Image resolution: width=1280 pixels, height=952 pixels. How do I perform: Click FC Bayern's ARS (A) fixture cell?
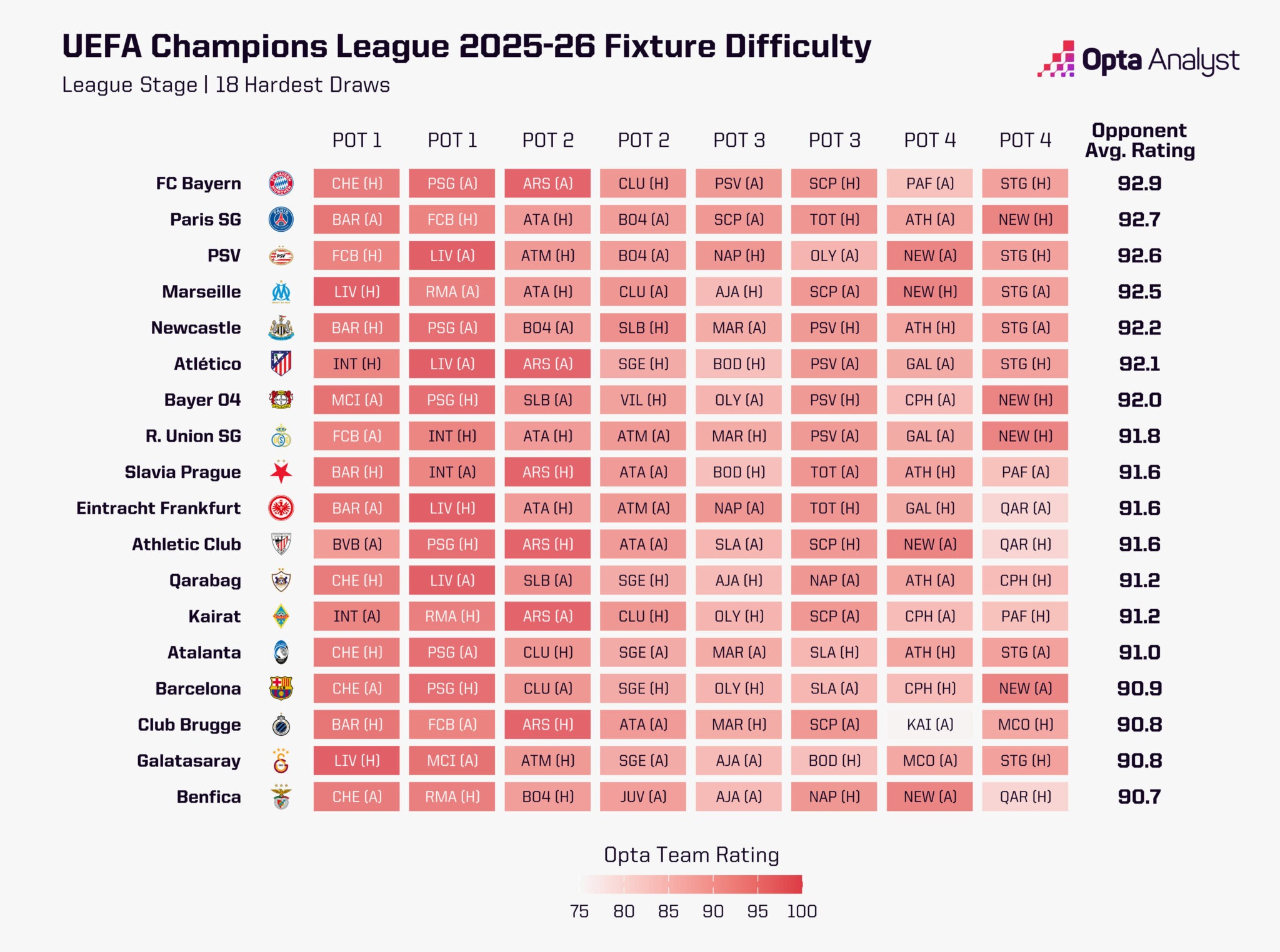[x=547, y=184]
